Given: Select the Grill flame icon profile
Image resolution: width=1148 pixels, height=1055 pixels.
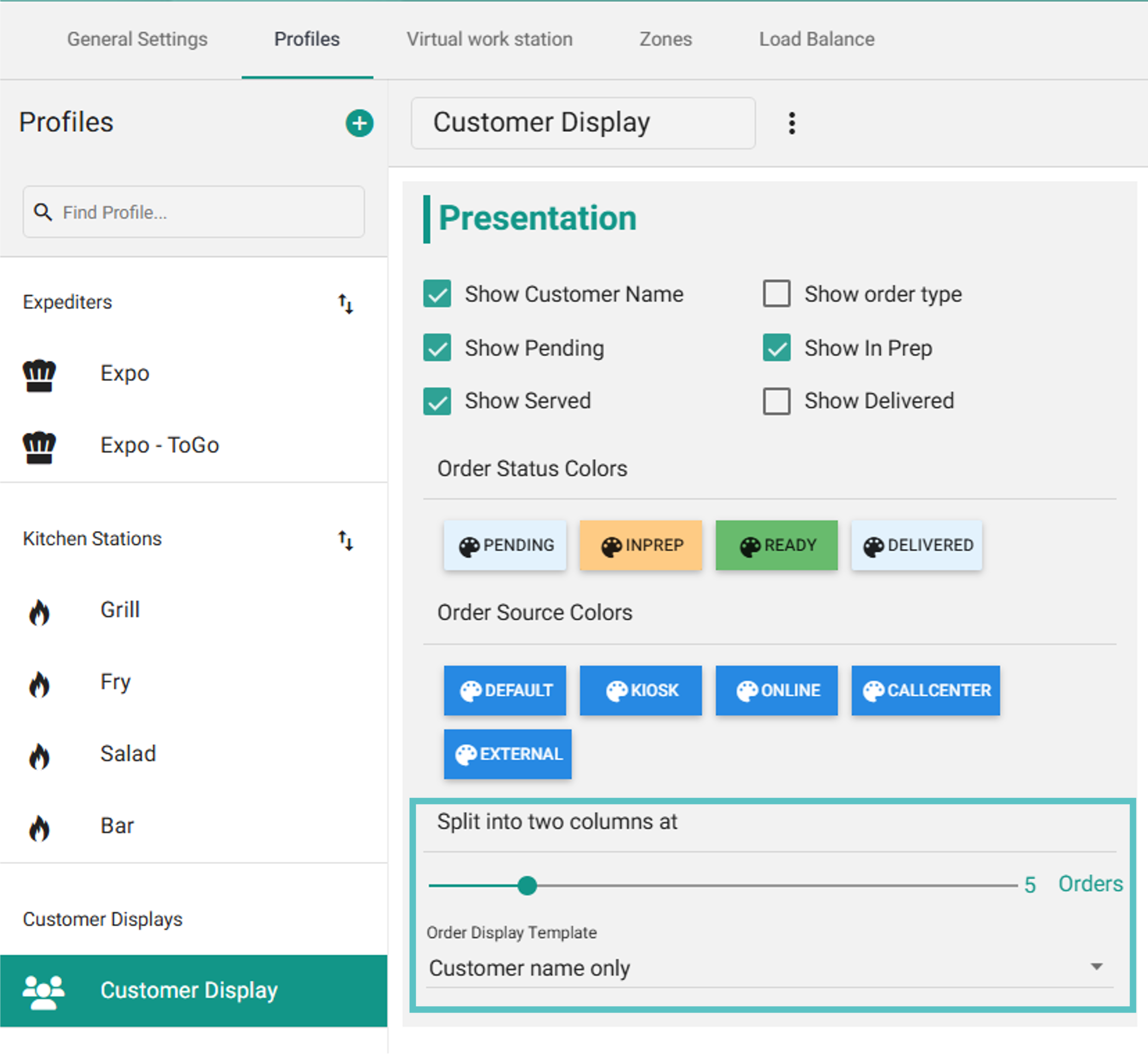Looking at the screenshot, I should (x=39, y=612).
